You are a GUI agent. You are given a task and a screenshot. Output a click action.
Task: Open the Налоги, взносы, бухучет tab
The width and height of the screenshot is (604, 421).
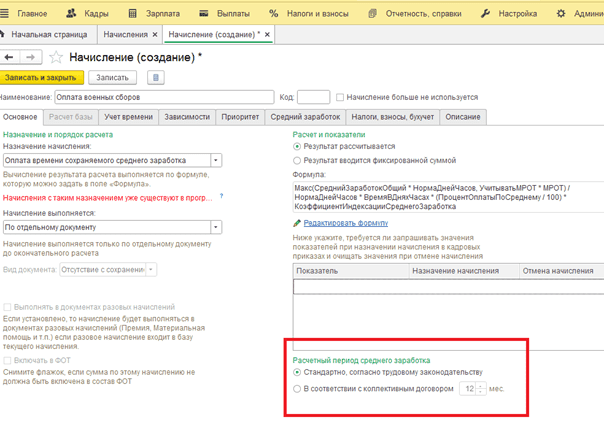(393, 117)
